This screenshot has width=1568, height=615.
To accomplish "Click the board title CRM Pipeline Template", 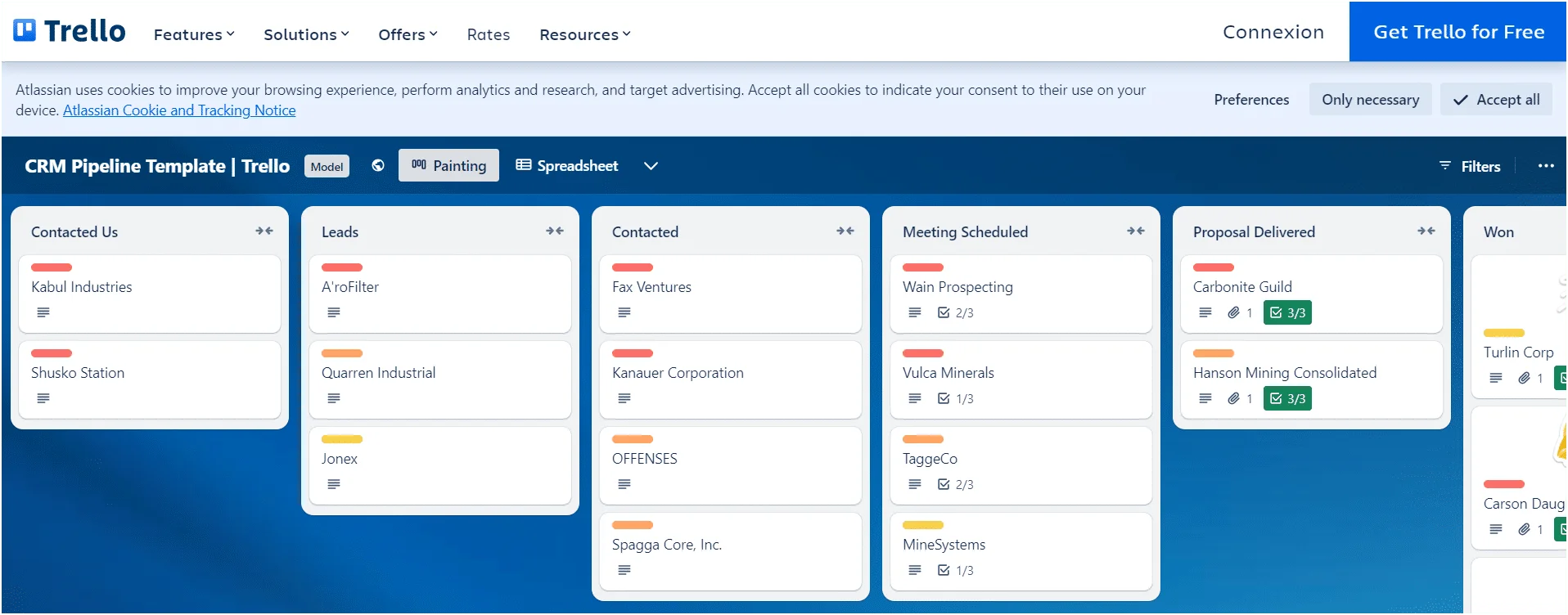I will (x=157, y=166).
